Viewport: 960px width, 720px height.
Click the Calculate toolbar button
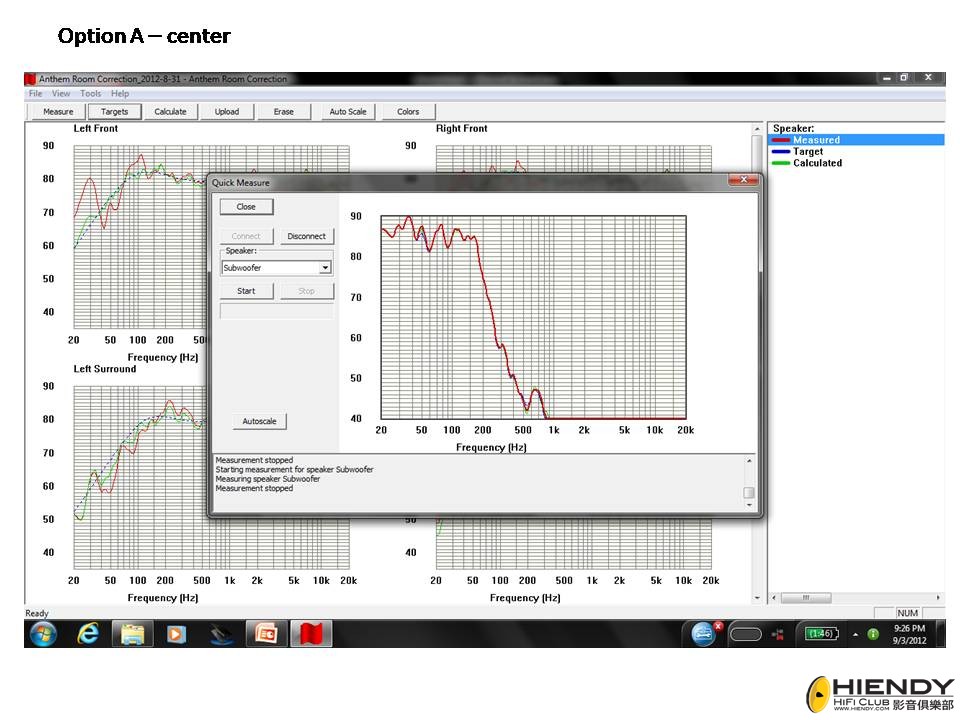170,111
